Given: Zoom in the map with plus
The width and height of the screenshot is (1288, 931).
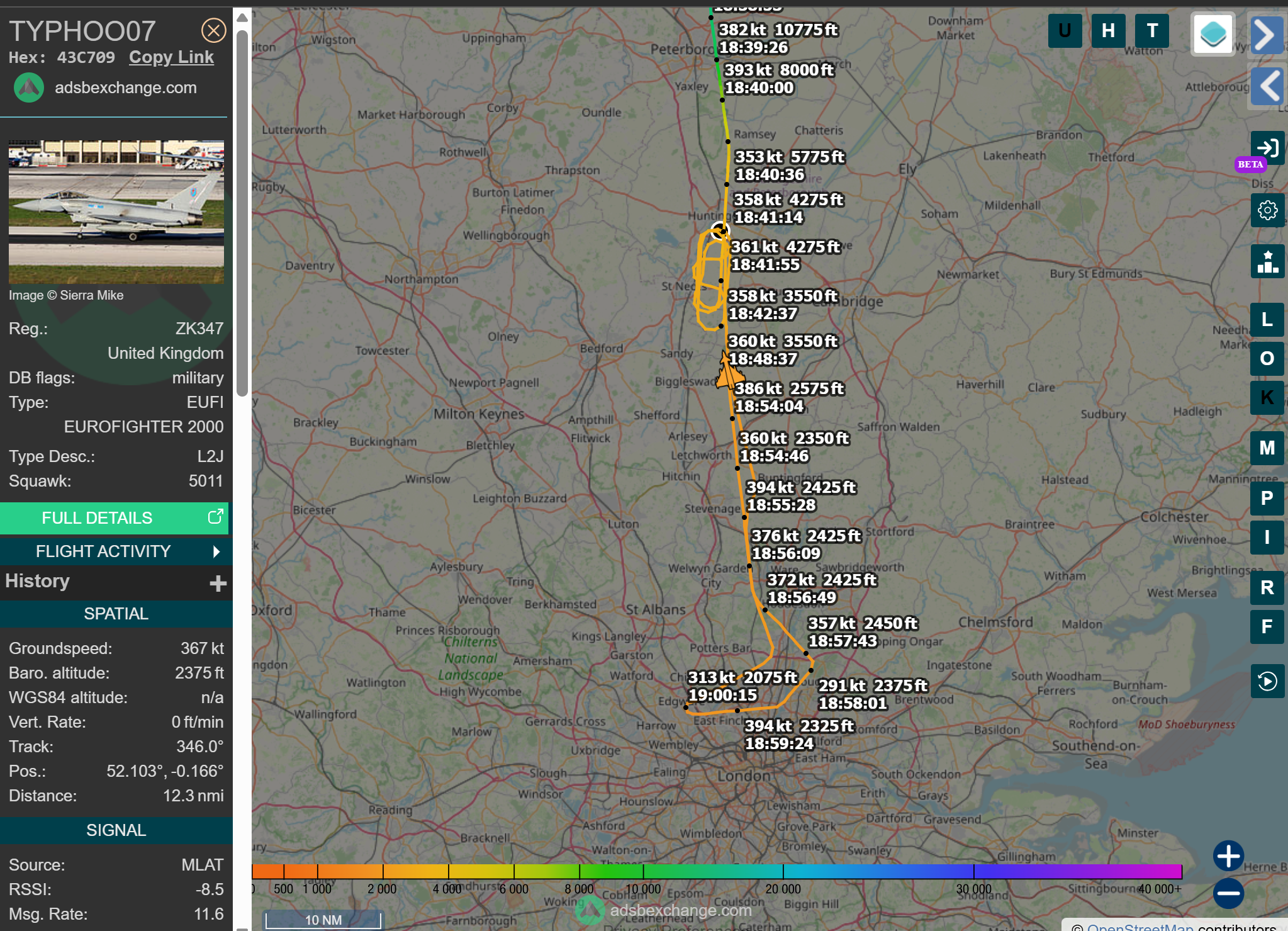Looking at the screenshot, I should click(x=1228, y=856).
